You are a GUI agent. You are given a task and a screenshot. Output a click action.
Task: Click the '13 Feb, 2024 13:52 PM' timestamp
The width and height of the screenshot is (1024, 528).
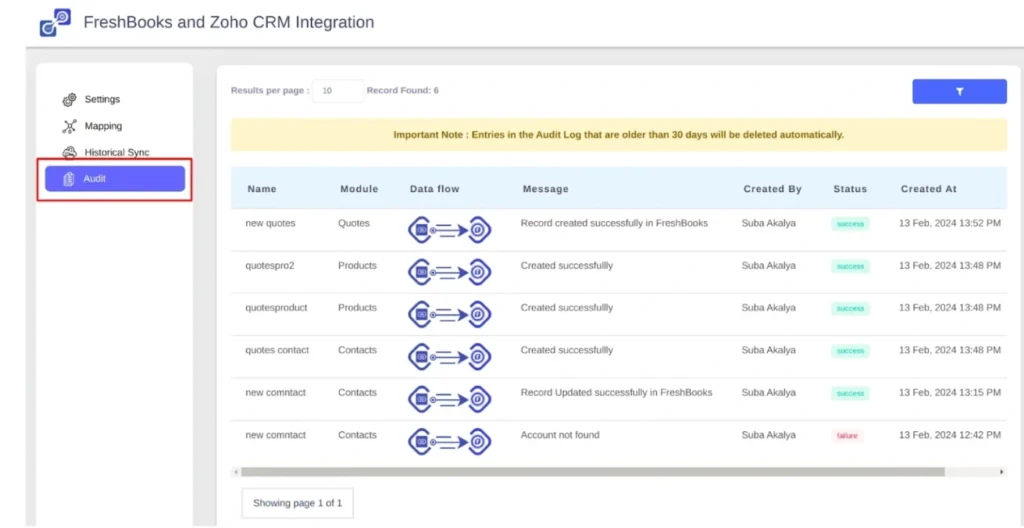[950, 223]
